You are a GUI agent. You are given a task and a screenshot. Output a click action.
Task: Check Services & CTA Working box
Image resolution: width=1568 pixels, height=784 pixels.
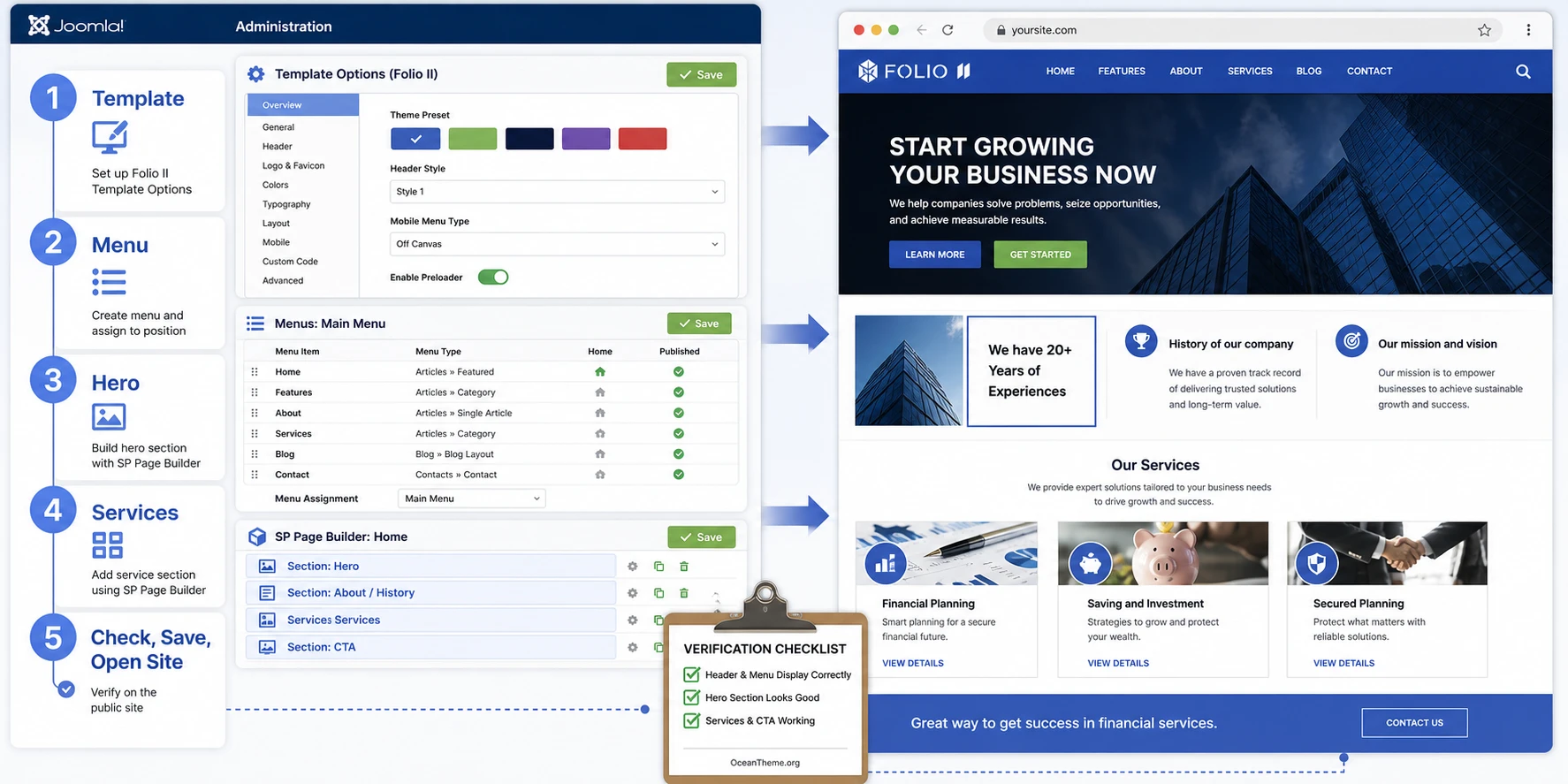pos(692,720)
